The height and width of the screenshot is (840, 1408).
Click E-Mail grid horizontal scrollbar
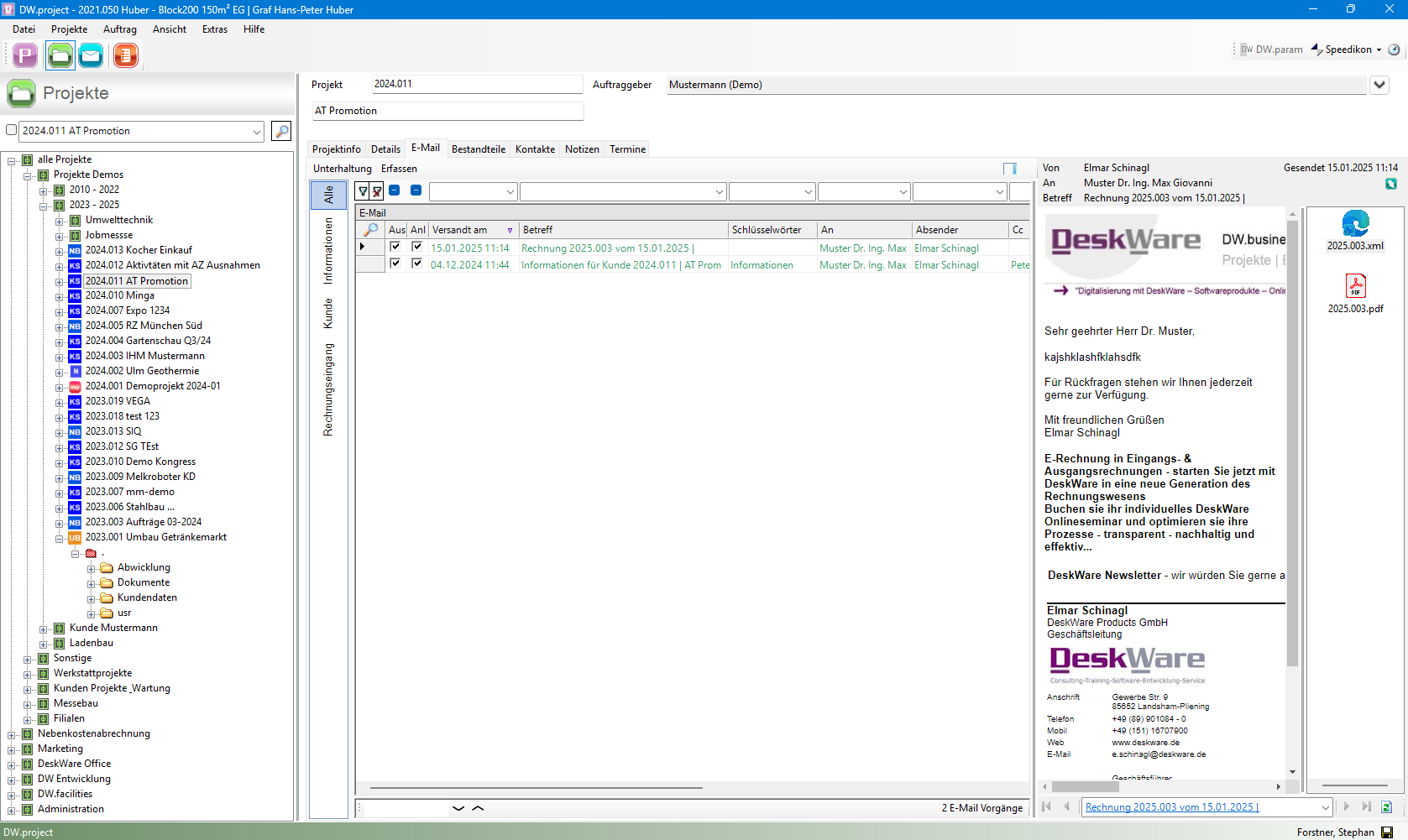click(x=537, y=788)
